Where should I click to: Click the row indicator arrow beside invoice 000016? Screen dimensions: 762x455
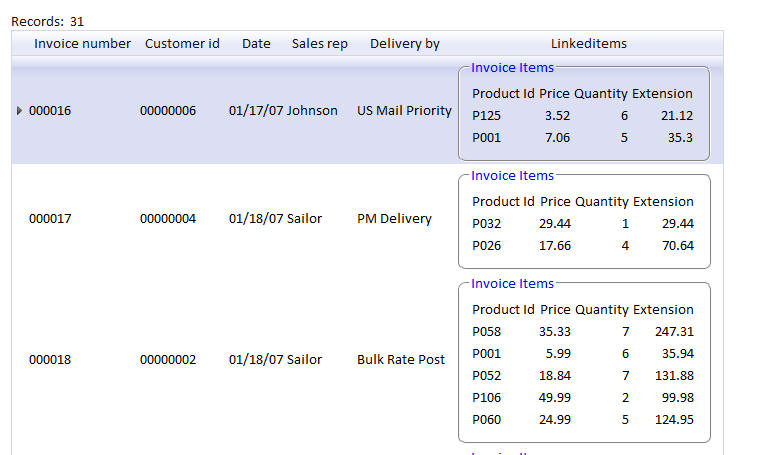[19, 111]
